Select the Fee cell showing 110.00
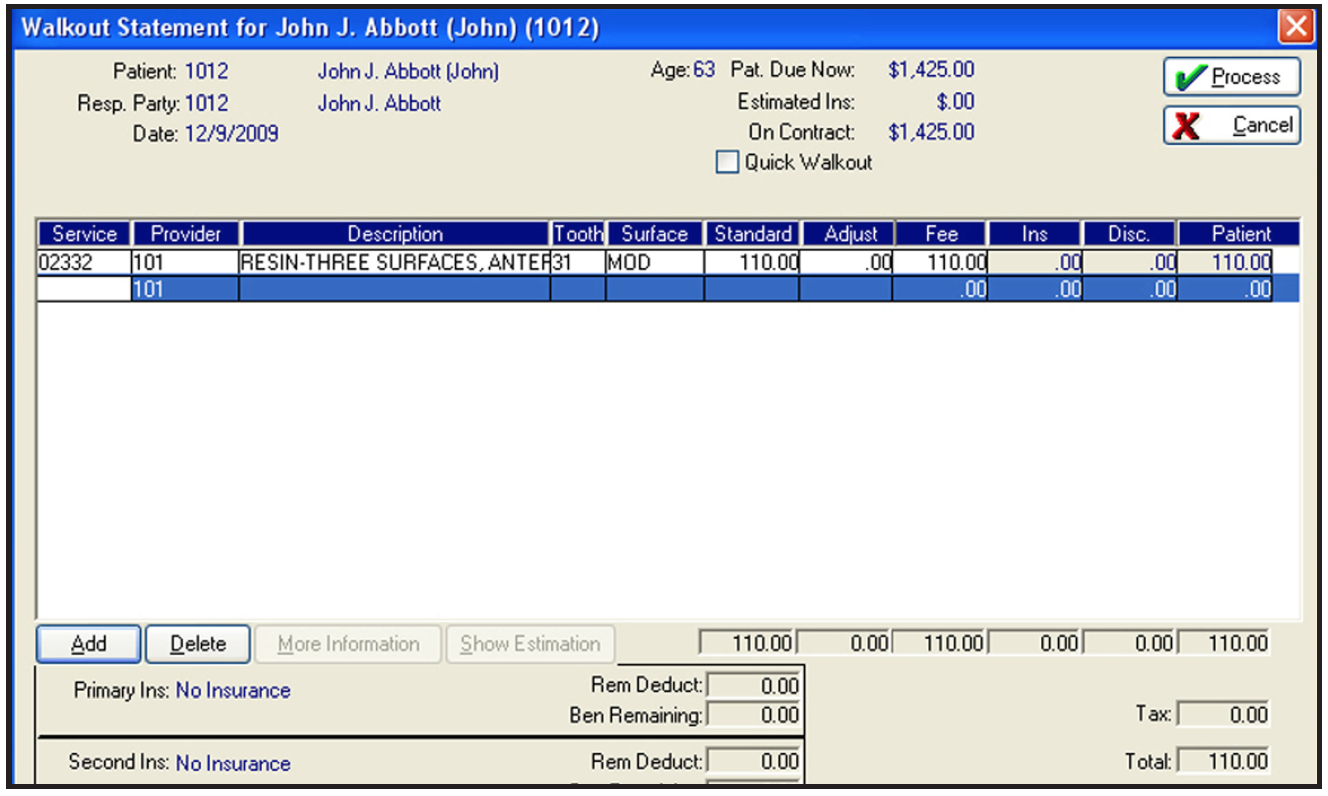Viewport: 1328px width, 796px height. [x=940, y=263]
